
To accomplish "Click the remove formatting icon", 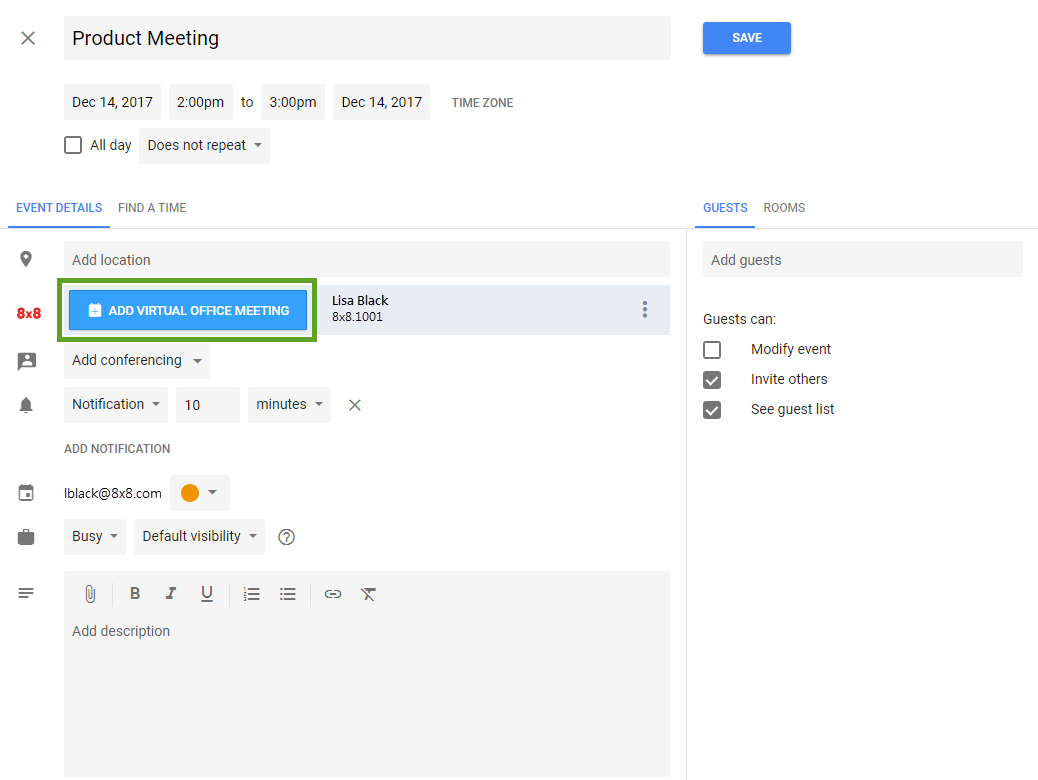I will click(x=368, y=593).
